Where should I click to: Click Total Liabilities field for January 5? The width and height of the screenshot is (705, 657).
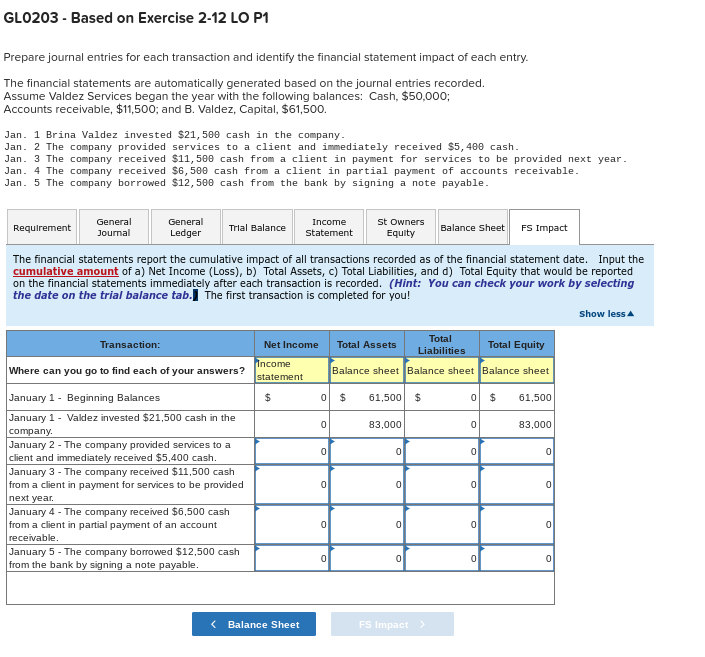442,558
